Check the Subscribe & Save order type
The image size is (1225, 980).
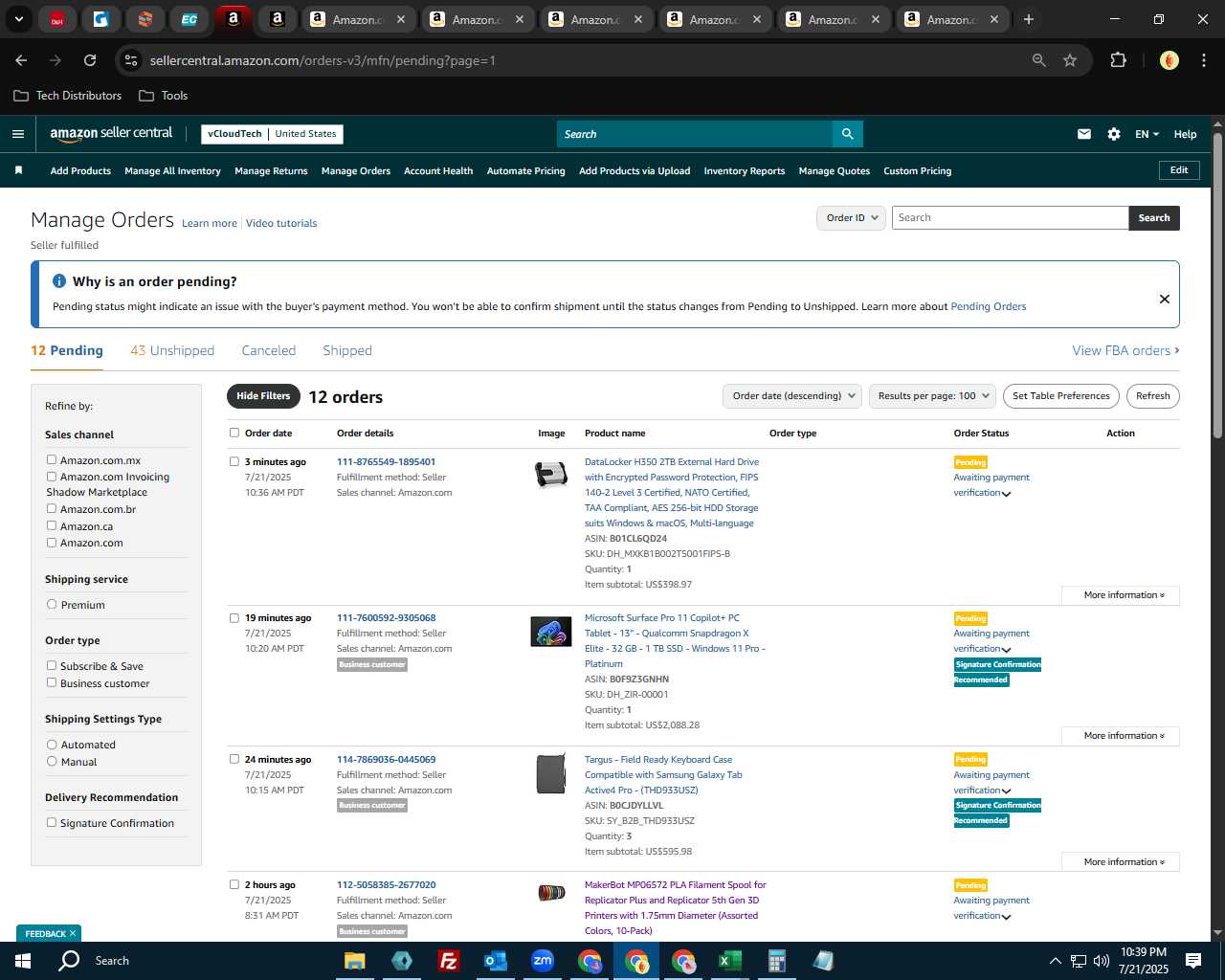(x=52, y=666)
